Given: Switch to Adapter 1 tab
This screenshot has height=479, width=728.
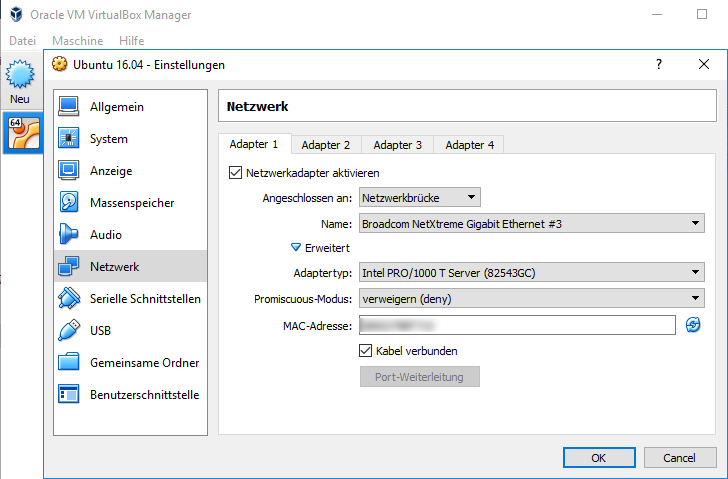Looking at the screenshot, I should pos(254,144).
